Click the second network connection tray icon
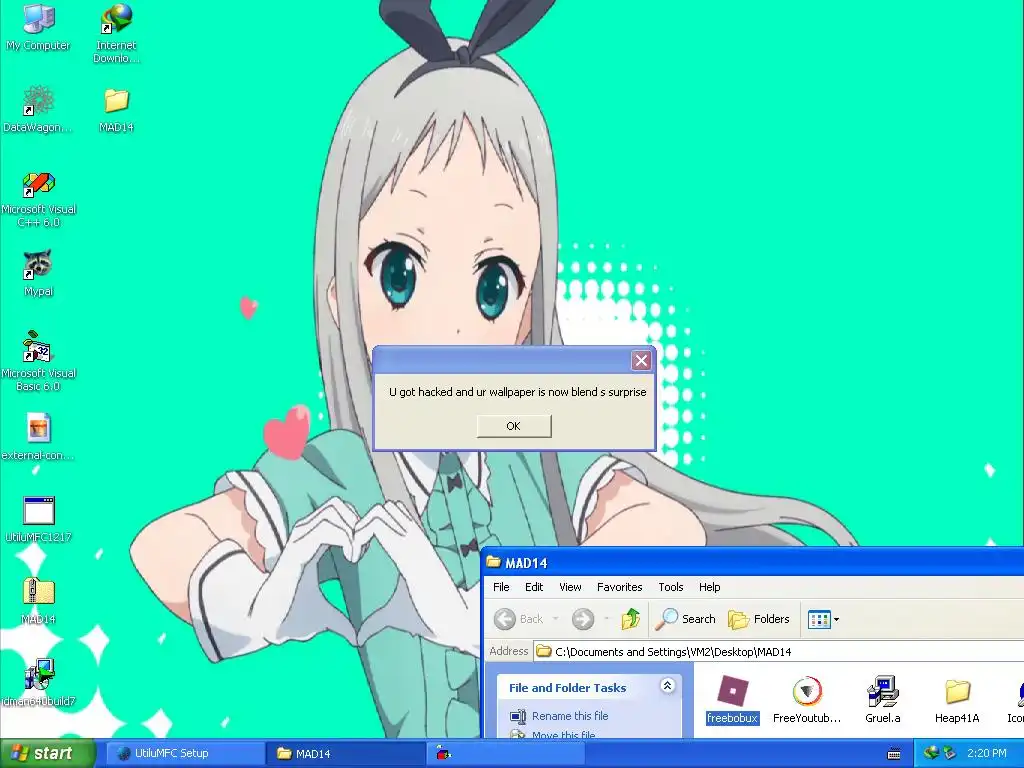Viewport: 1024px width, 768px height. [949, 753]
